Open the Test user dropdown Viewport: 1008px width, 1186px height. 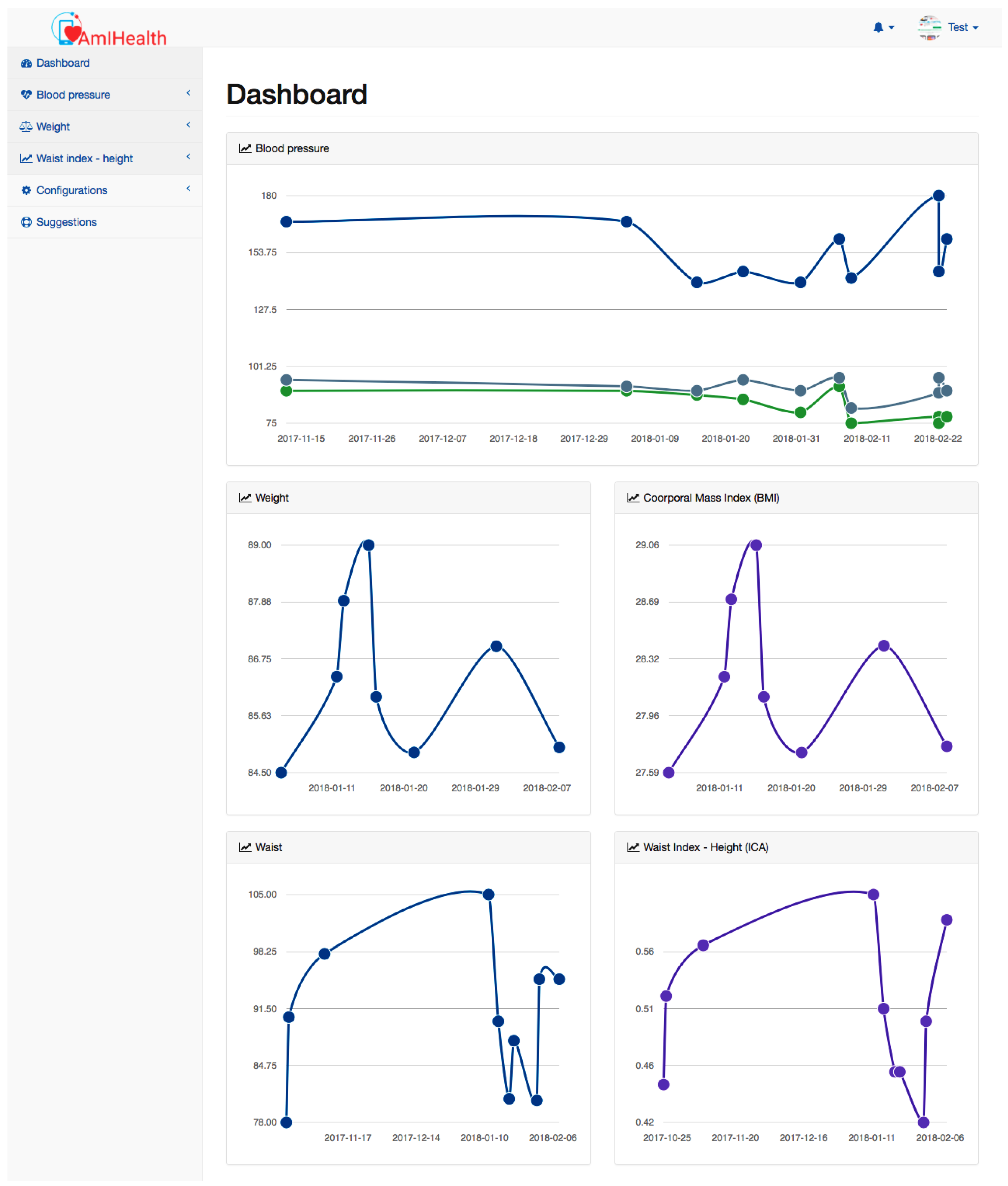pyautogui.click(x=963, y=27)
